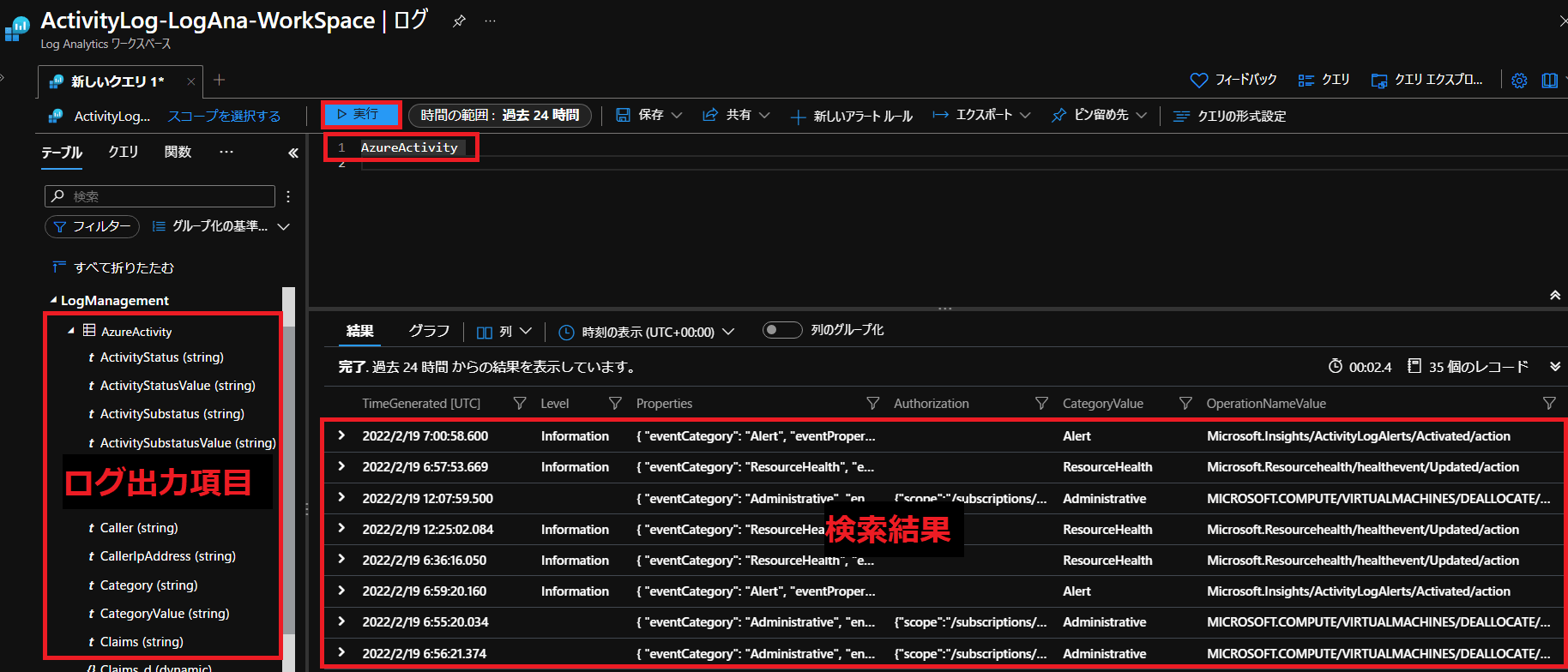Expand the 2022/2/19 6:57:53.669 row

pyautogui.click(x=341, y=466)
